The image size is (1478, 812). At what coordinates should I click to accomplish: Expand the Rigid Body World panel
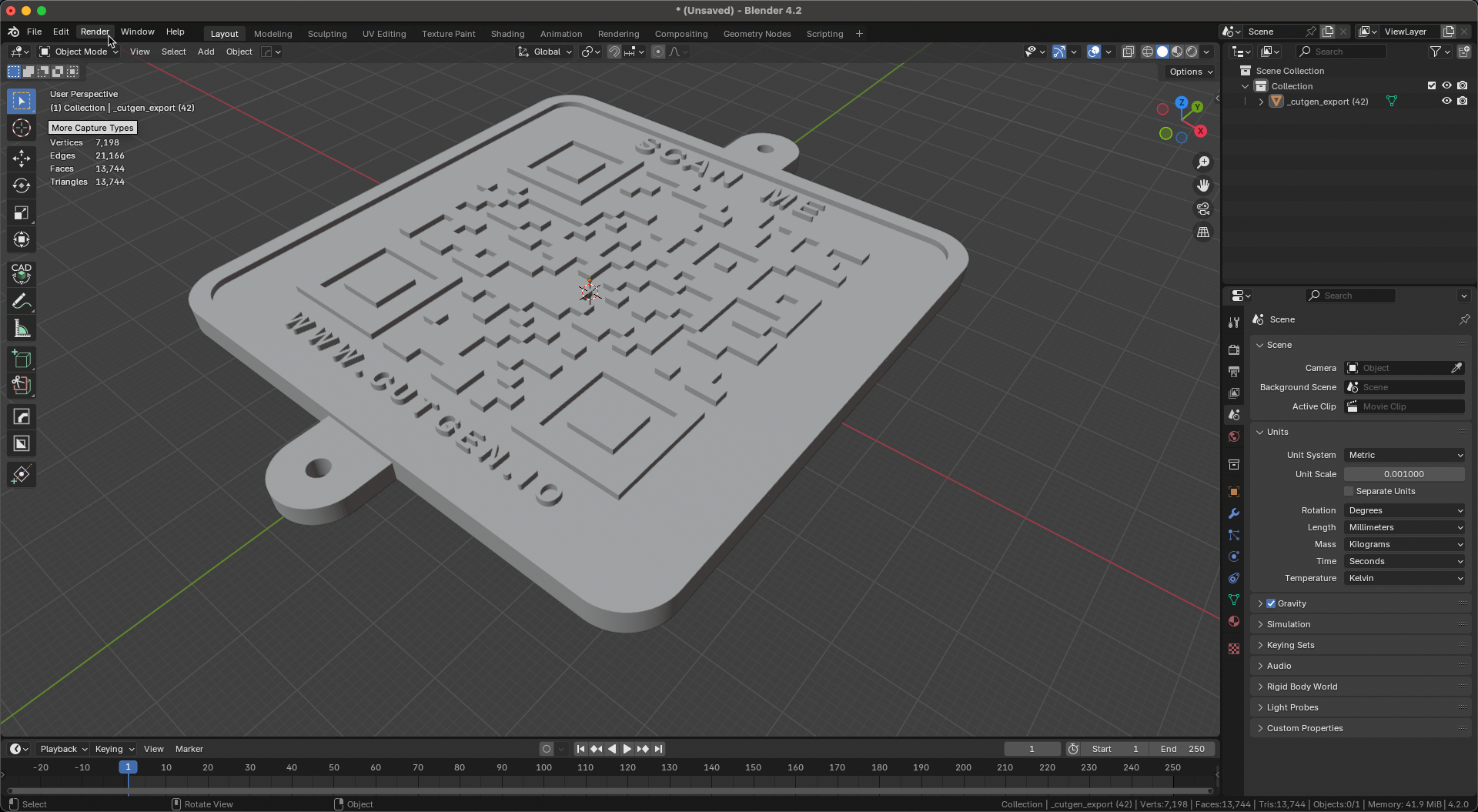pos(1302,687)
